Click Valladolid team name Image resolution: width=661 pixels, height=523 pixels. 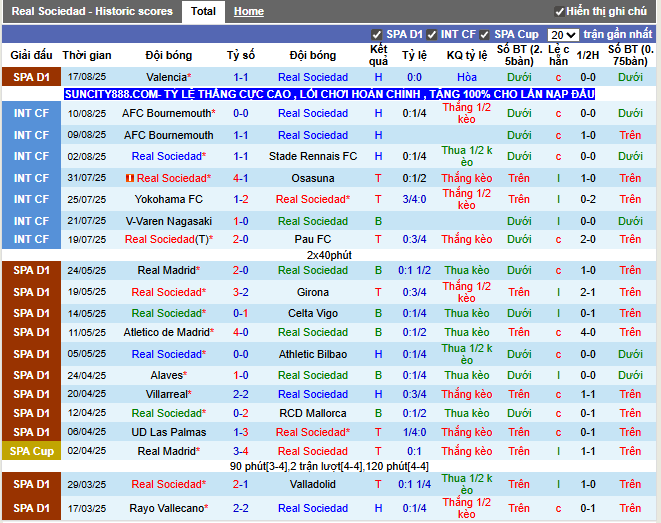click(x=313, y=484)
